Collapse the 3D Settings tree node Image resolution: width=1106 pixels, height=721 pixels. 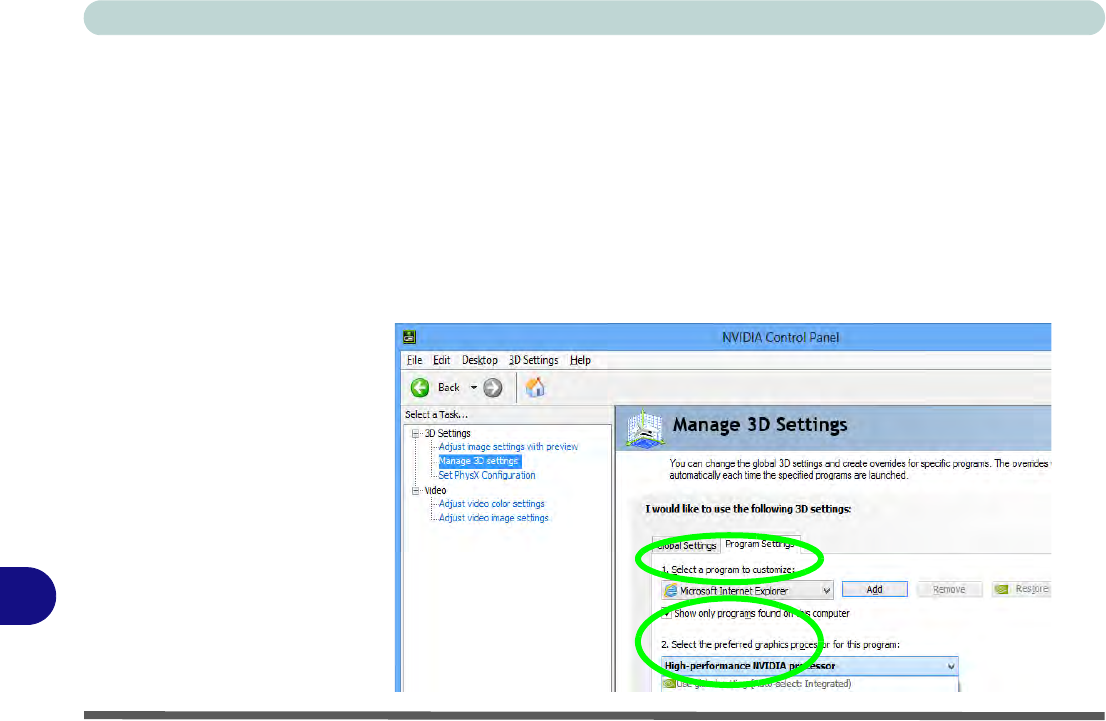[x=415, y=434]
